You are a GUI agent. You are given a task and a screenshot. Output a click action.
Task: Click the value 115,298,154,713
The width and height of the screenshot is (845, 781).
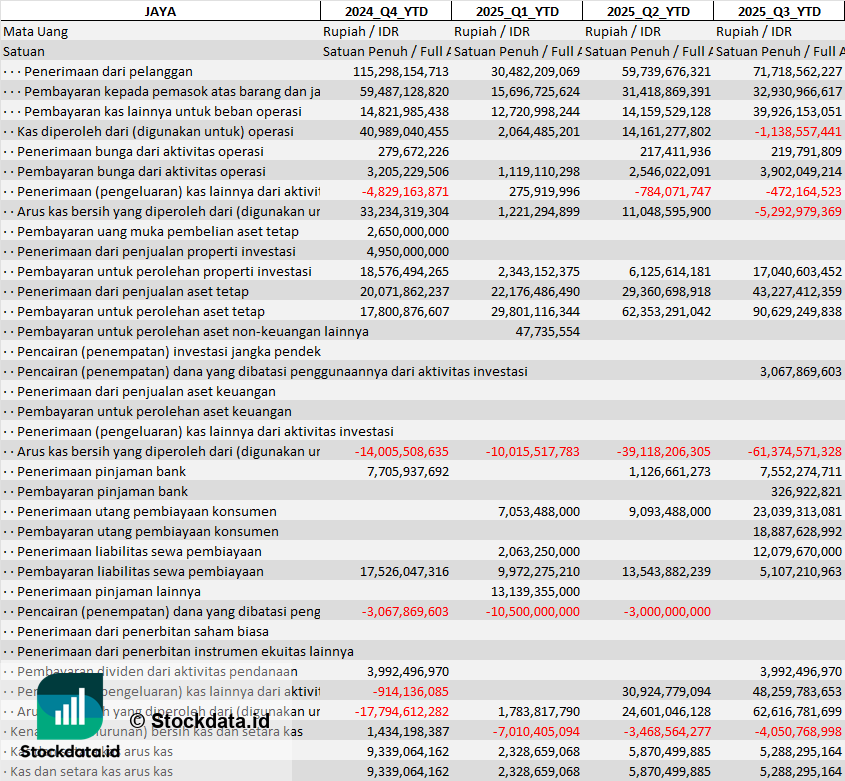point(401,71)
